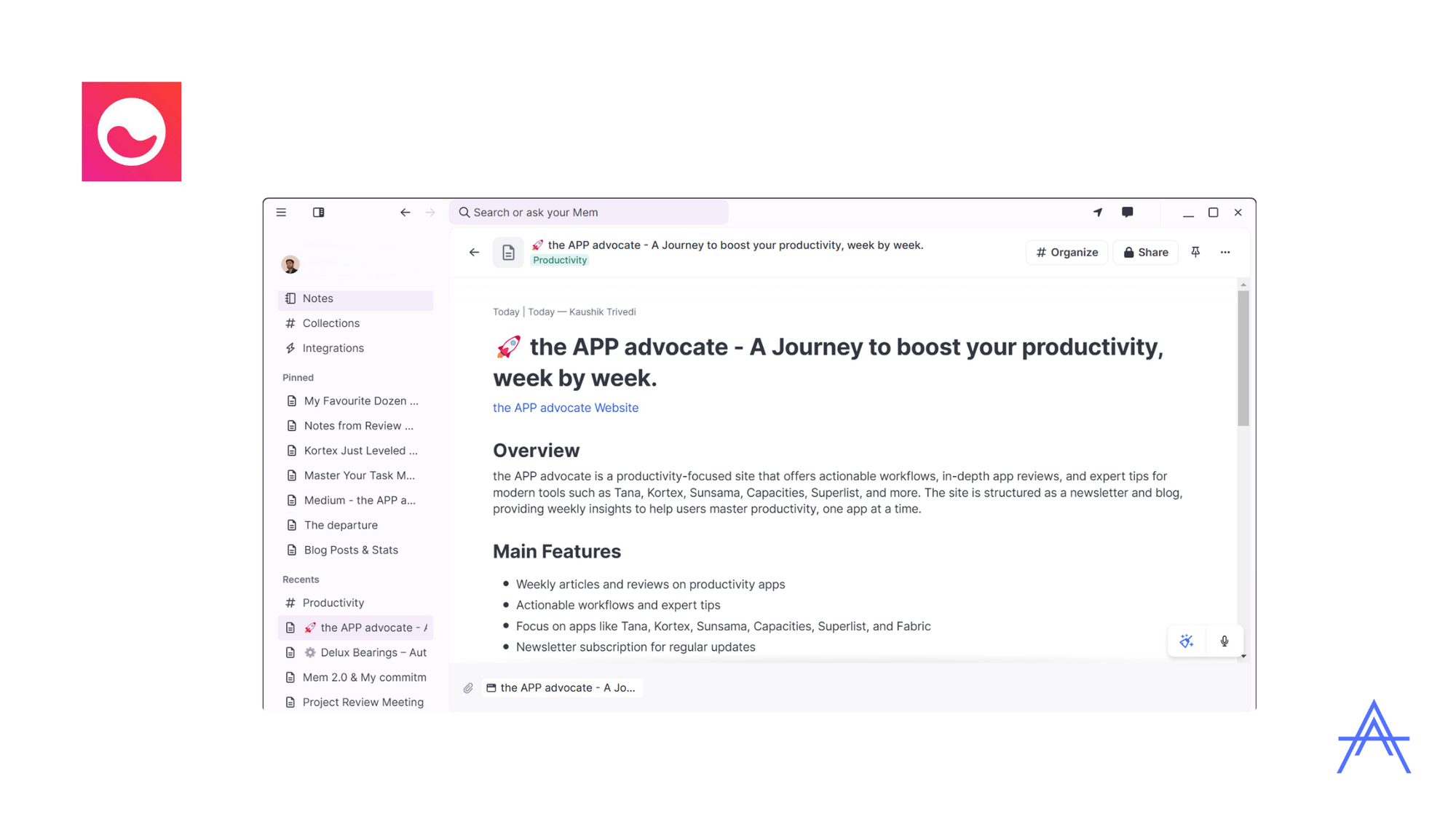This screenshot has height=819, width=1456.
Task: Click the APP advocate - A Jo... chip
Action: coord(561,688)
